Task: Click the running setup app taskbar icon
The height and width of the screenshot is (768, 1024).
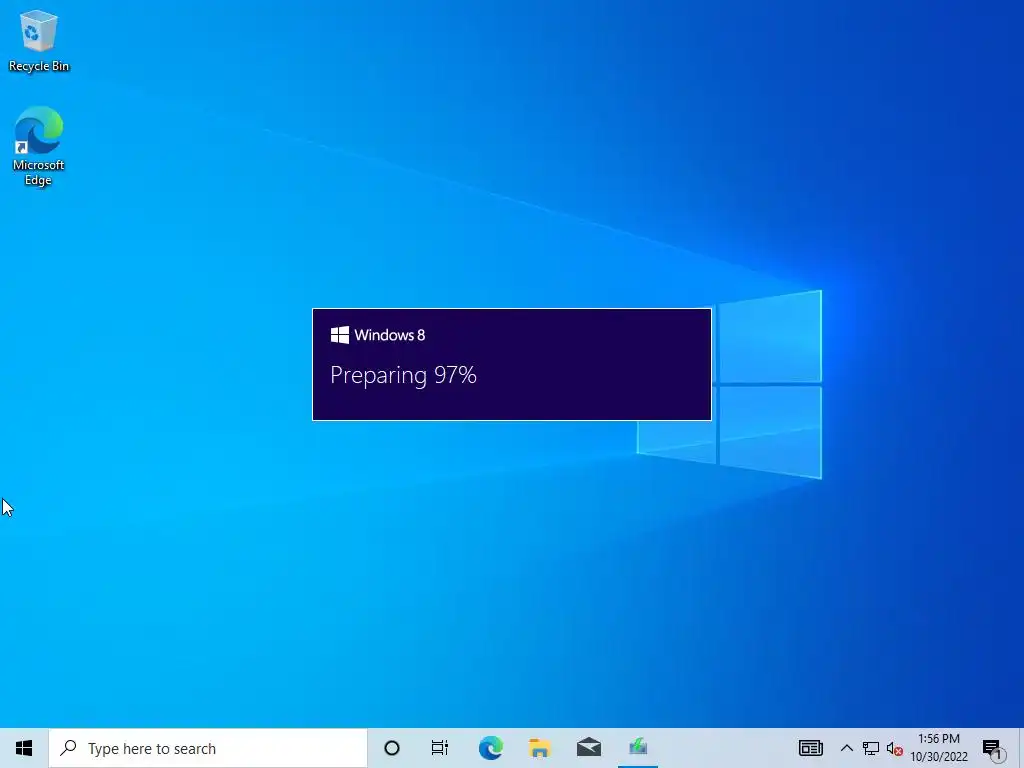Action: pyautogui.click(x=638, y=748)
